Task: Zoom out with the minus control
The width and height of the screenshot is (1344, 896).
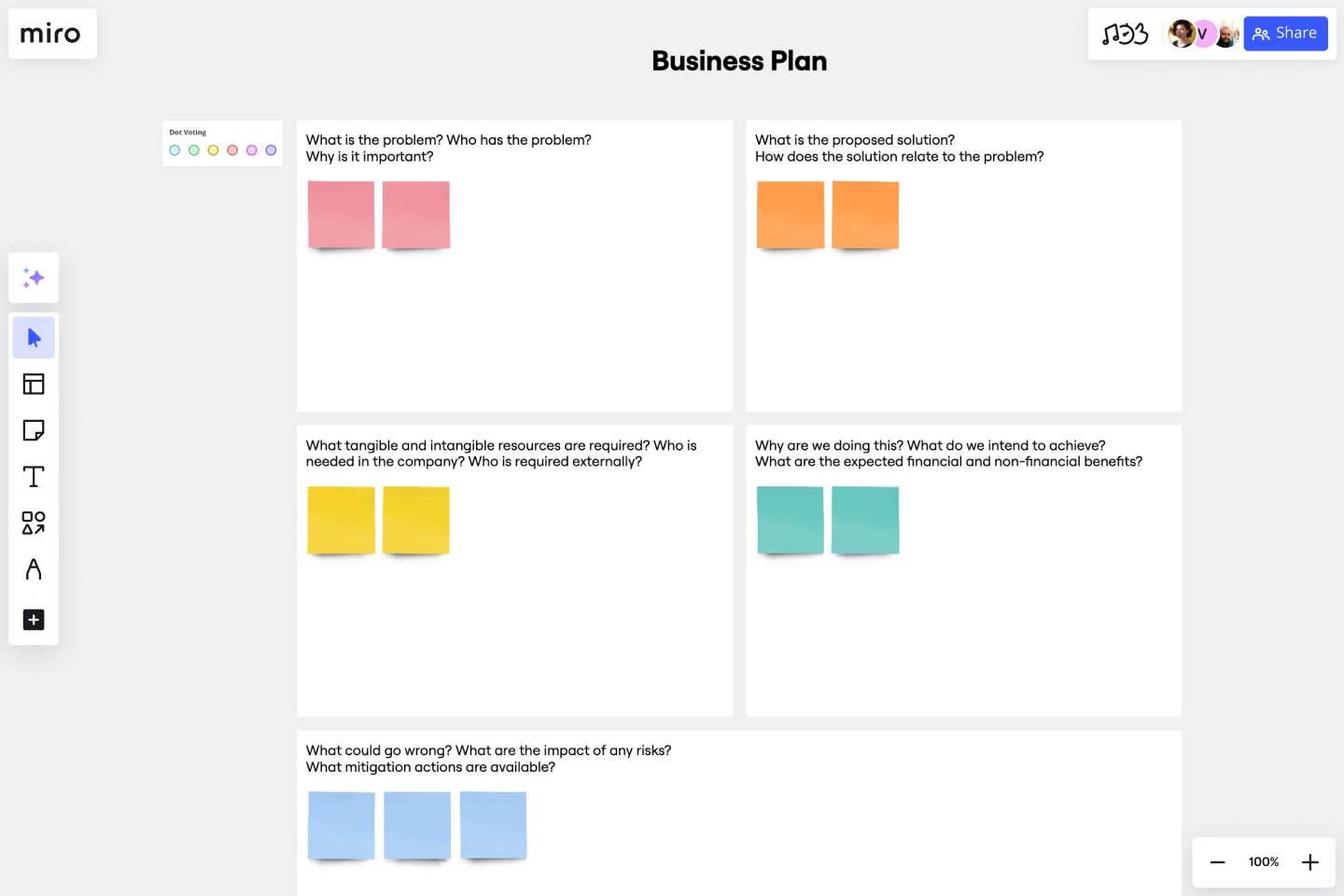Action: [1217, 861]
